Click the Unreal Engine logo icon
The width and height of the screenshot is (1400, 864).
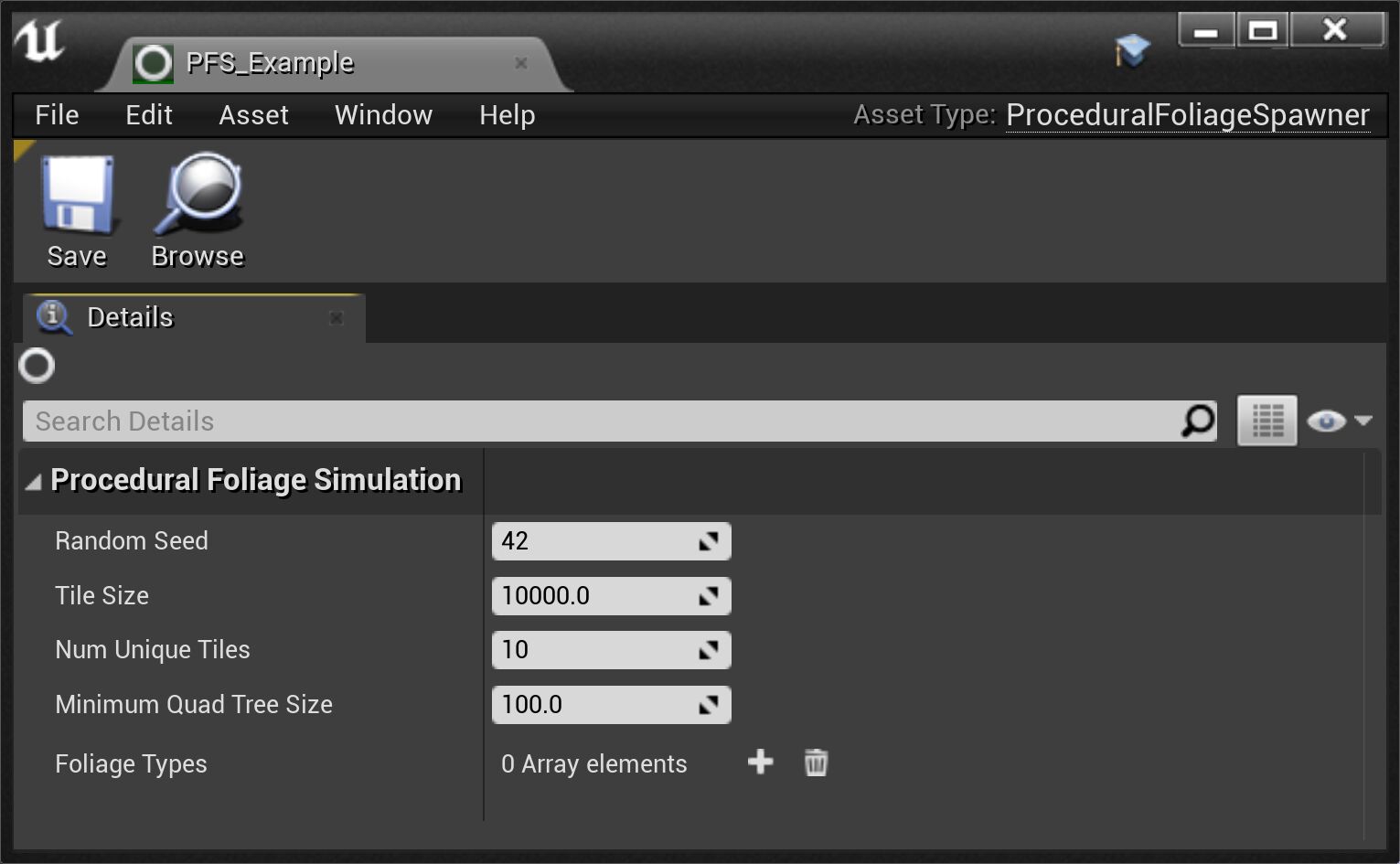coord(39,41)
